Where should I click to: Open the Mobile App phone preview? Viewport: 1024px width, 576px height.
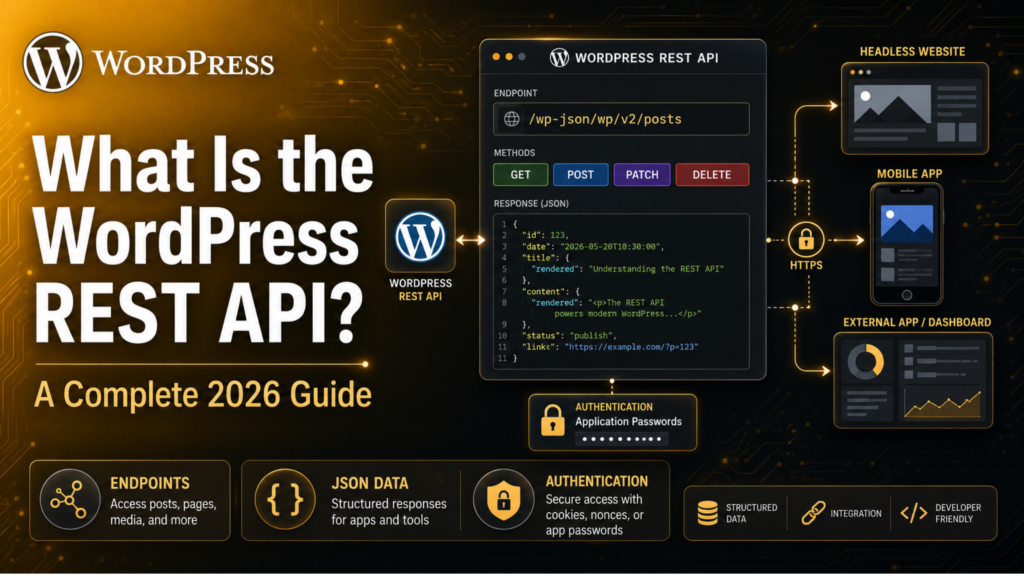click(x=906, y=244)
